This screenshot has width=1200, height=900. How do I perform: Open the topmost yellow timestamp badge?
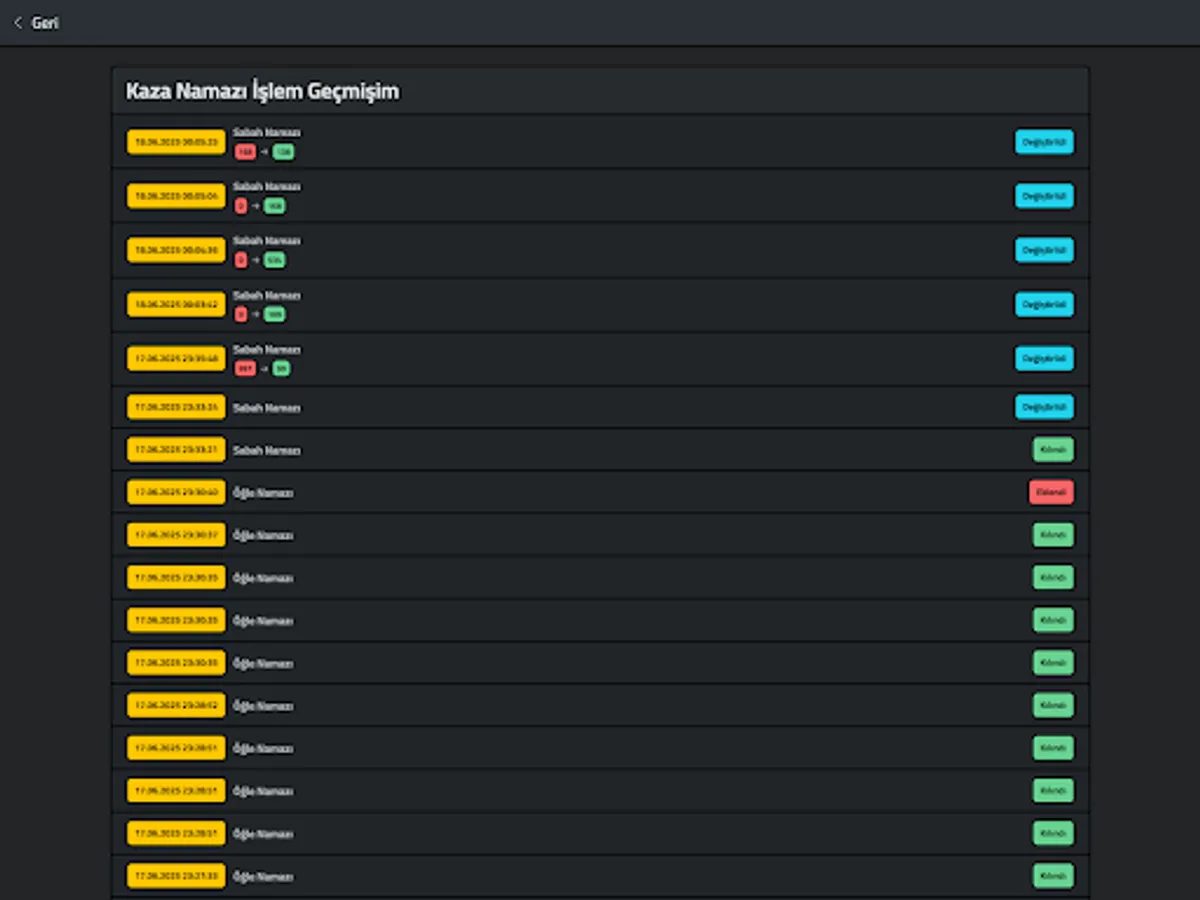[176, 142]
